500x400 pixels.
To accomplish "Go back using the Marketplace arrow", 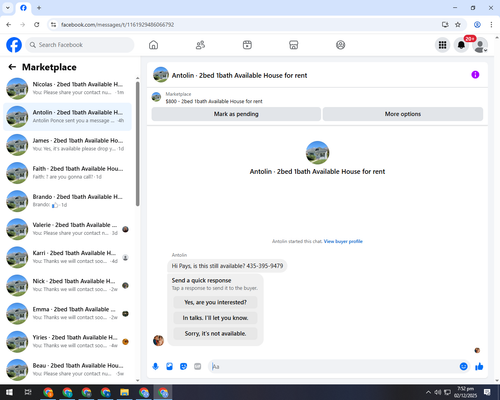I will coord(12,67).
